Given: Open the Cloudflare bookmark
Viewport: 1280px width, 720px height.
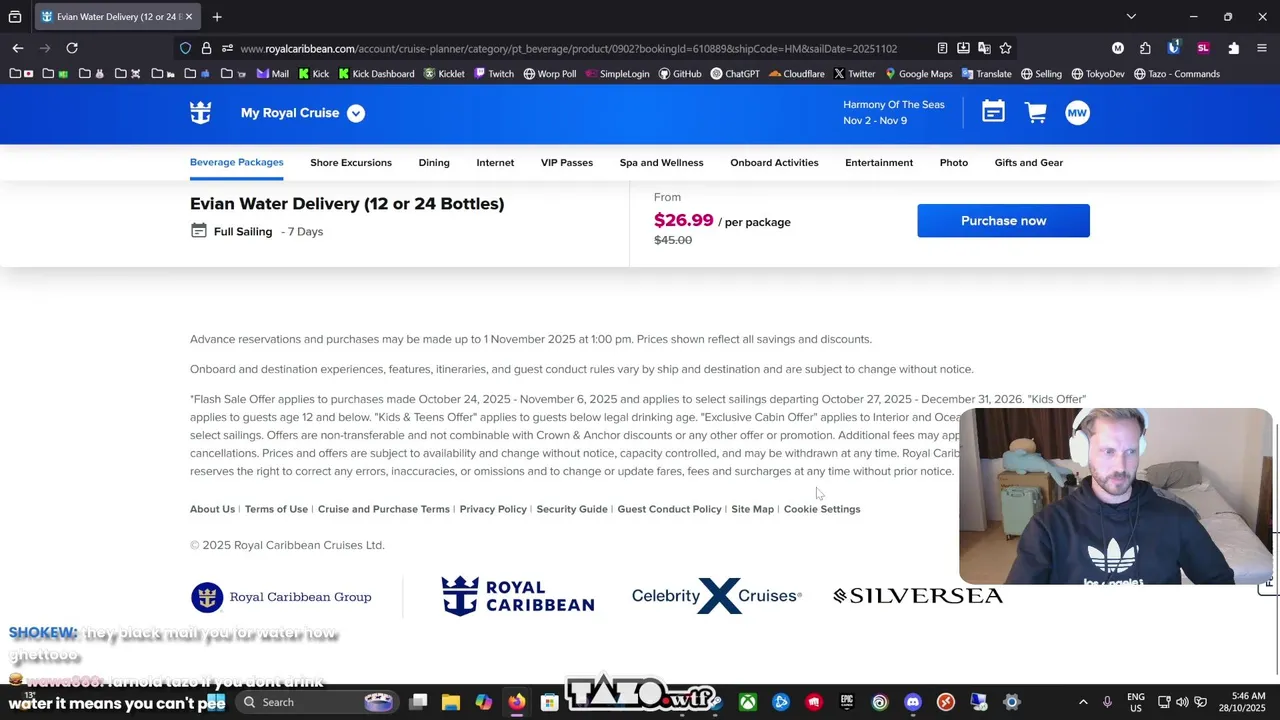Looking at the screenshot, I should (x=797, y=74).
